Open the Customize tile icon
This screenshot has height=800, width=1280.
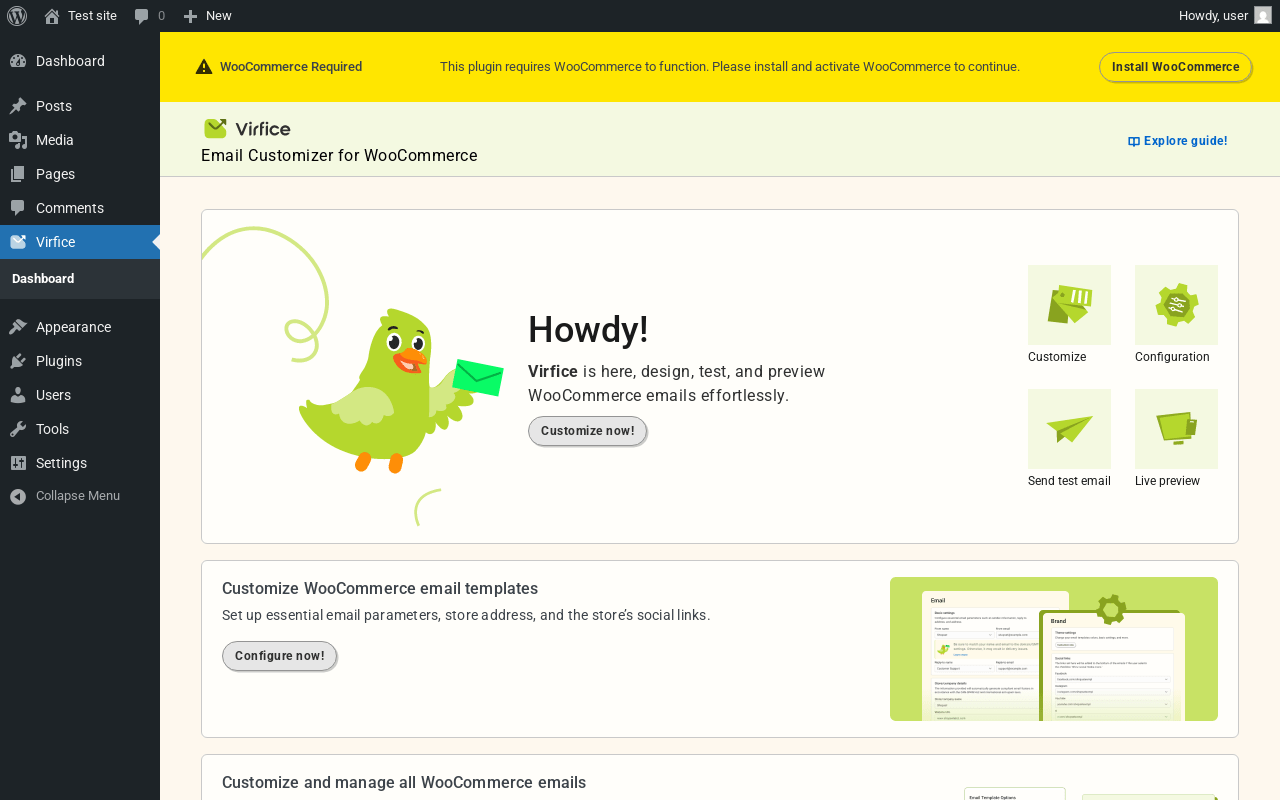(x=1069, y=305)
